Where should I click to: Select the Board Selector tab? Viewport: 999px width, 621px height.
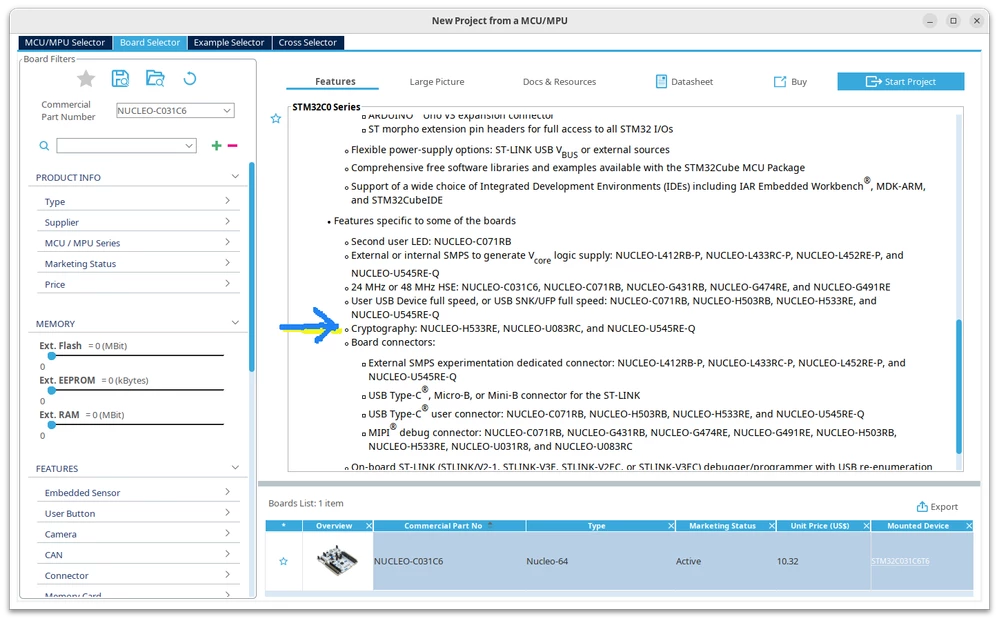tap(150, 43)
